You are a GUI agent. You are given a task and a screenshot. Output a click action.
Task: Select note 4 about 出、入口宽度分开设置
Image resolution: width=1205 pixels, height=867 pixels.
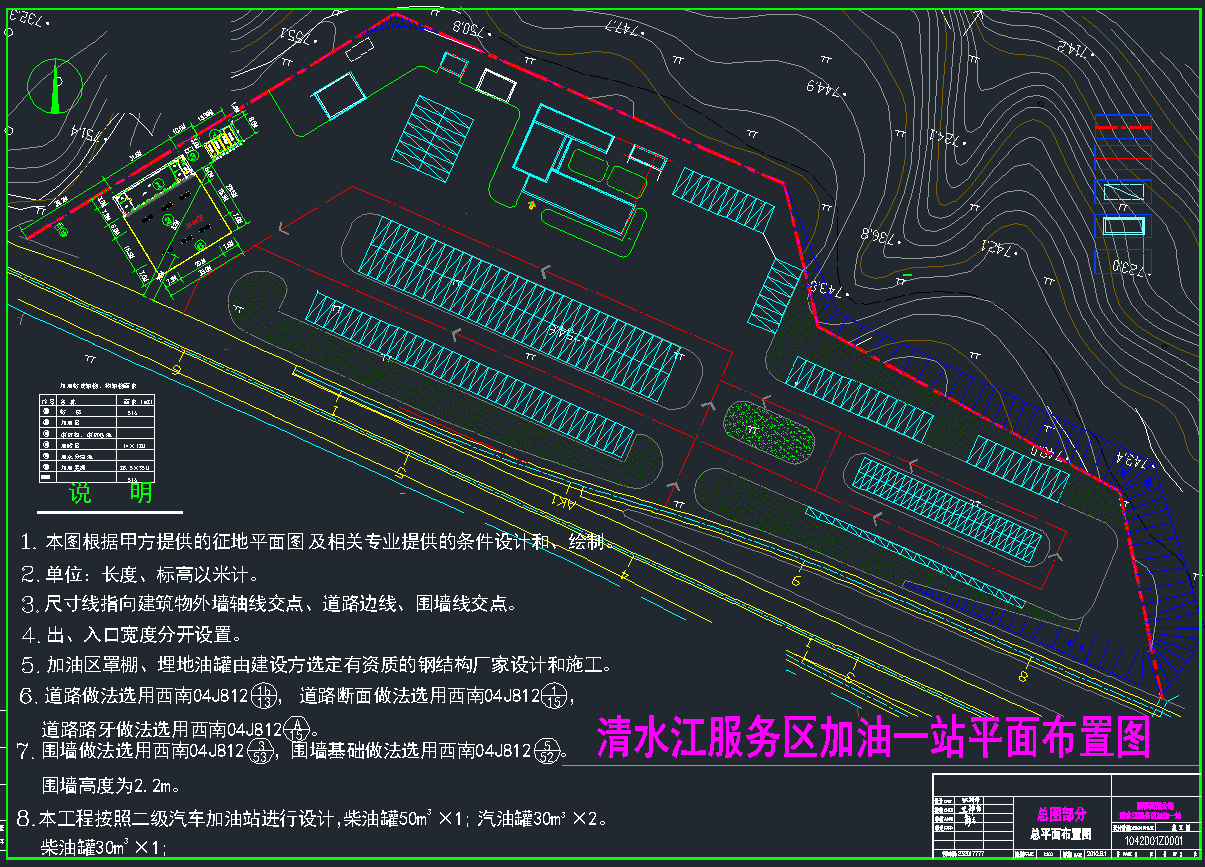point(131,635)
